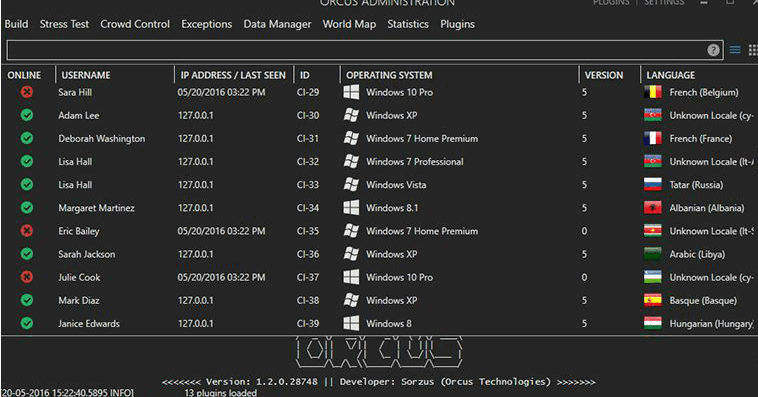The image size is (758, 397).
Task: Switch to list view icon
Action: pyautogui.click(x=735, y=50)
